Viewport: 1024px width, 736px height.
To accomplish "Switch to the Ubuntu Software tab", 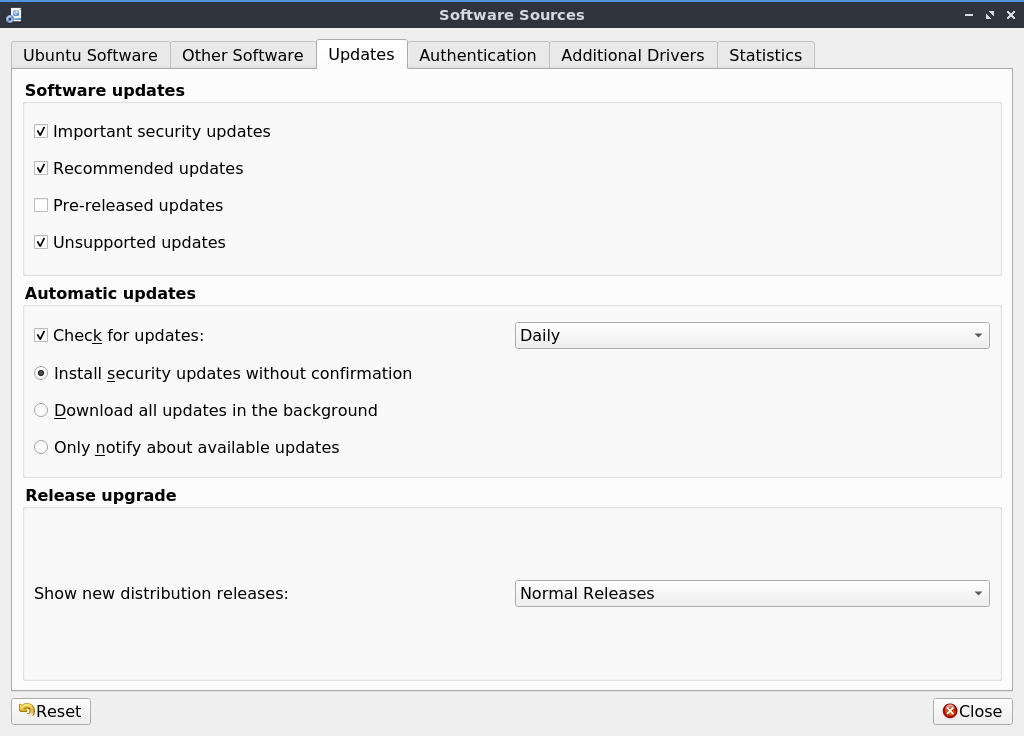I will coord(90,55).
